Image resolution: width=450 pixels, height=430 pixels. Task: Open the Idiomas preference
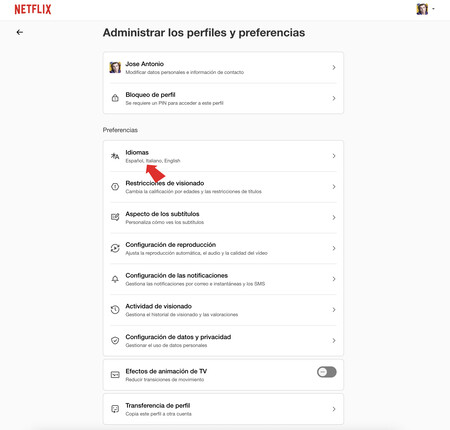tap(223, 156)
